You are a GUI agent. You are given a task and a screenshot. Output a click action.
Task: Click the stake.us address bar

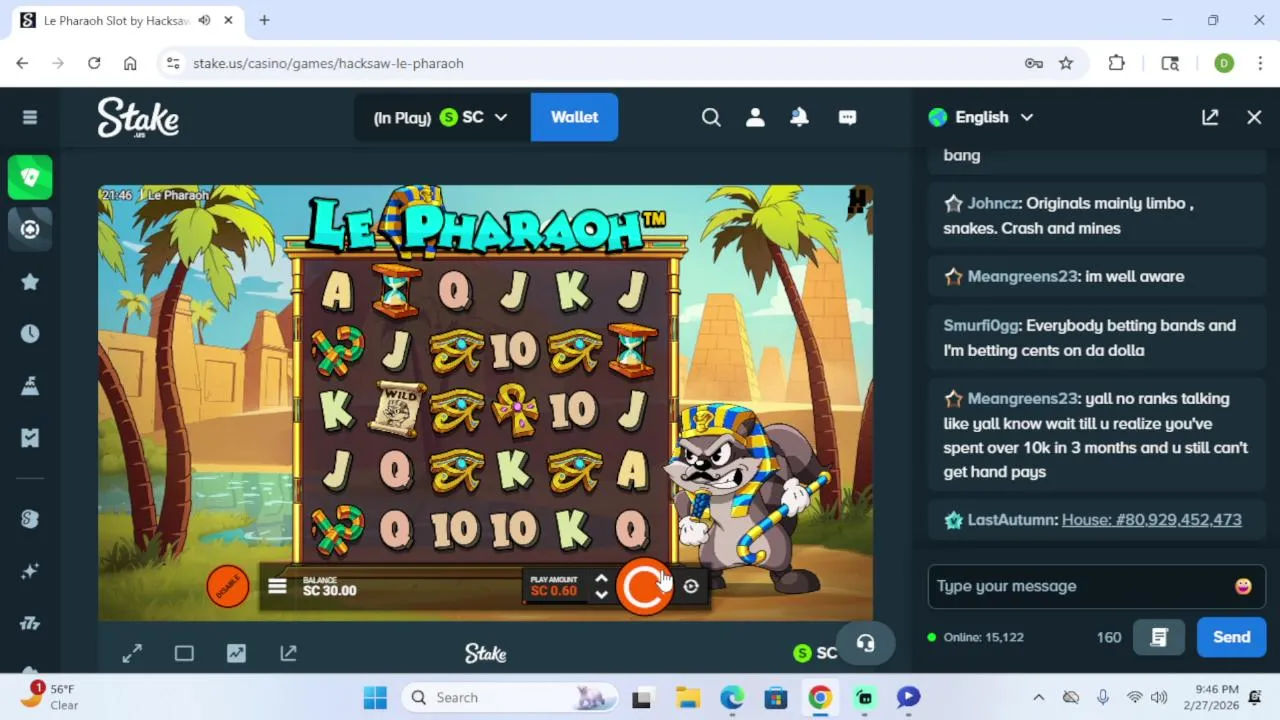[x=600, y=63]
